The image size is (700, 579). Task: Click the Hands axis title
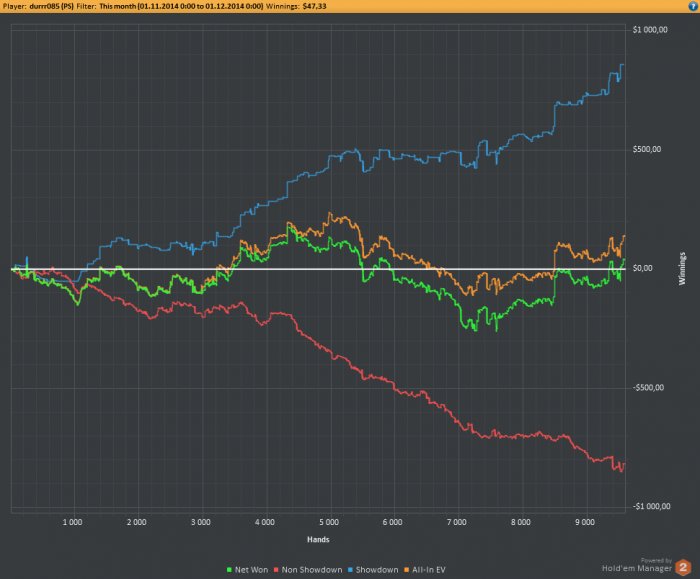tap(318, 539)
